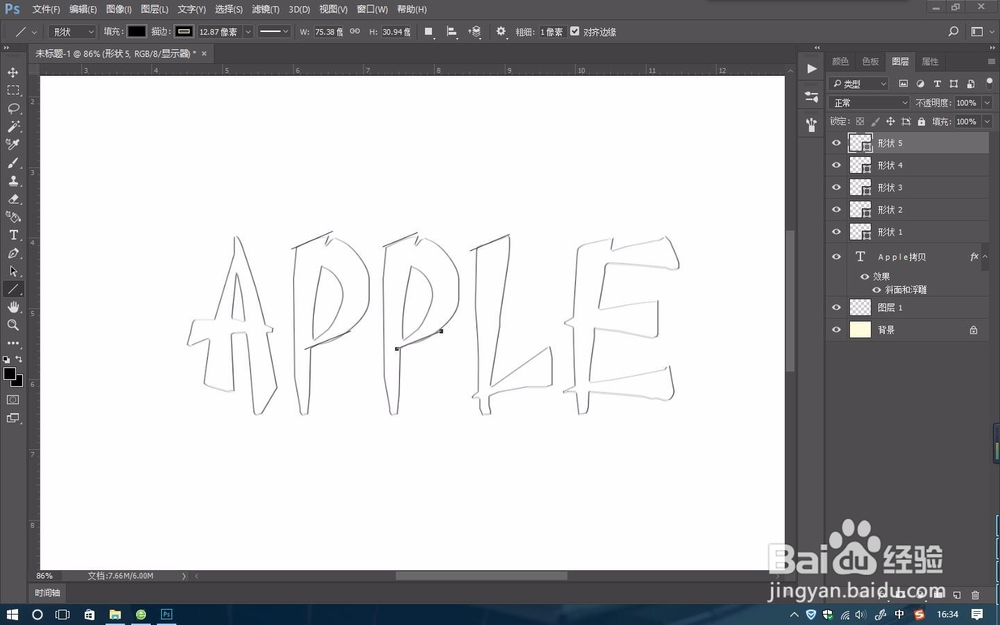1000x625 pixels.
Task: Hide the 背景 layer
Action: point(836,330)
